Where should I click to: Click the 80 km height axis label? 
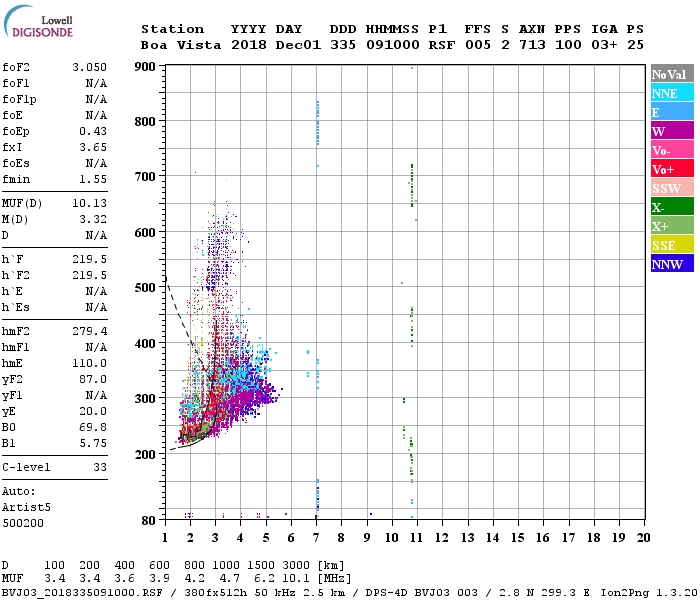[x=149, y=521]
